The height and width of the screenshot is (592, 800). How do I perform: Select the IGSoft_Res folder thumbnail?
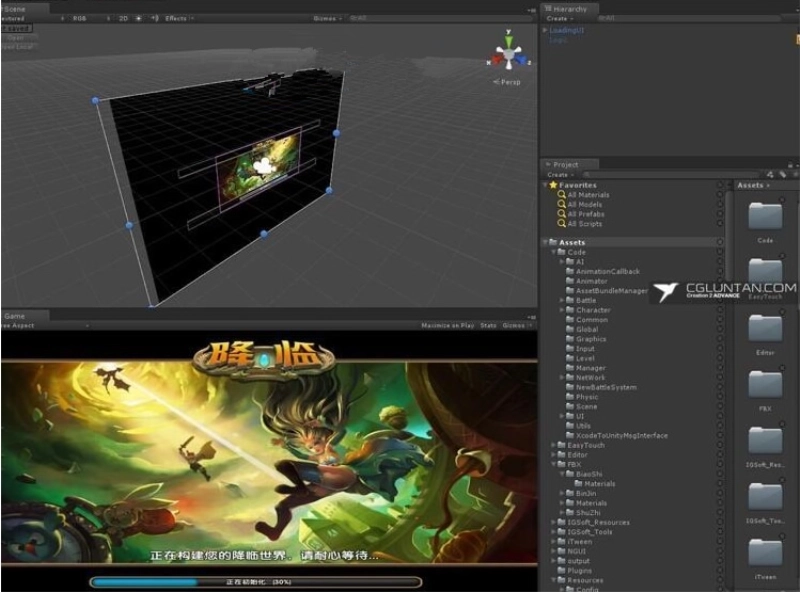(x=765, y=440)
